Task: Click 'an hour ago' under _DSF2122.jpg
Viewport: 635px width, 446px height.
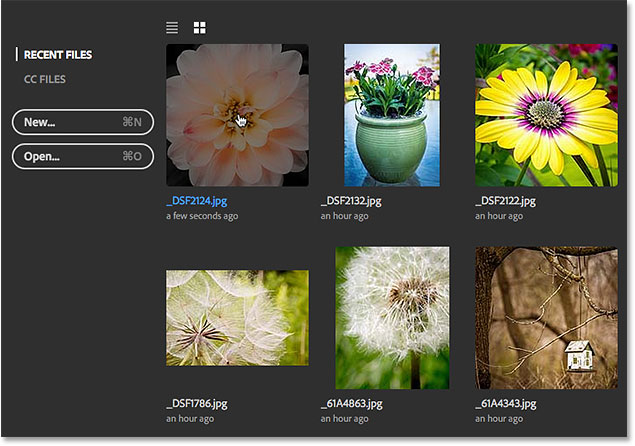Action: tap(499, 216)
